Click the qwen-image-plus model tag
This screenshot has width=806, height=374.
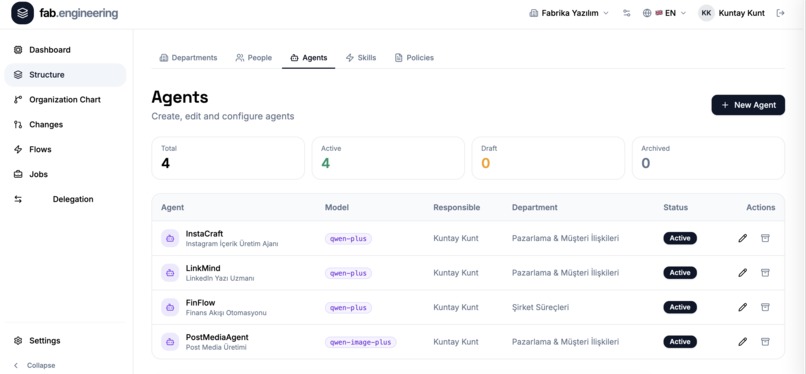[360, 342]
